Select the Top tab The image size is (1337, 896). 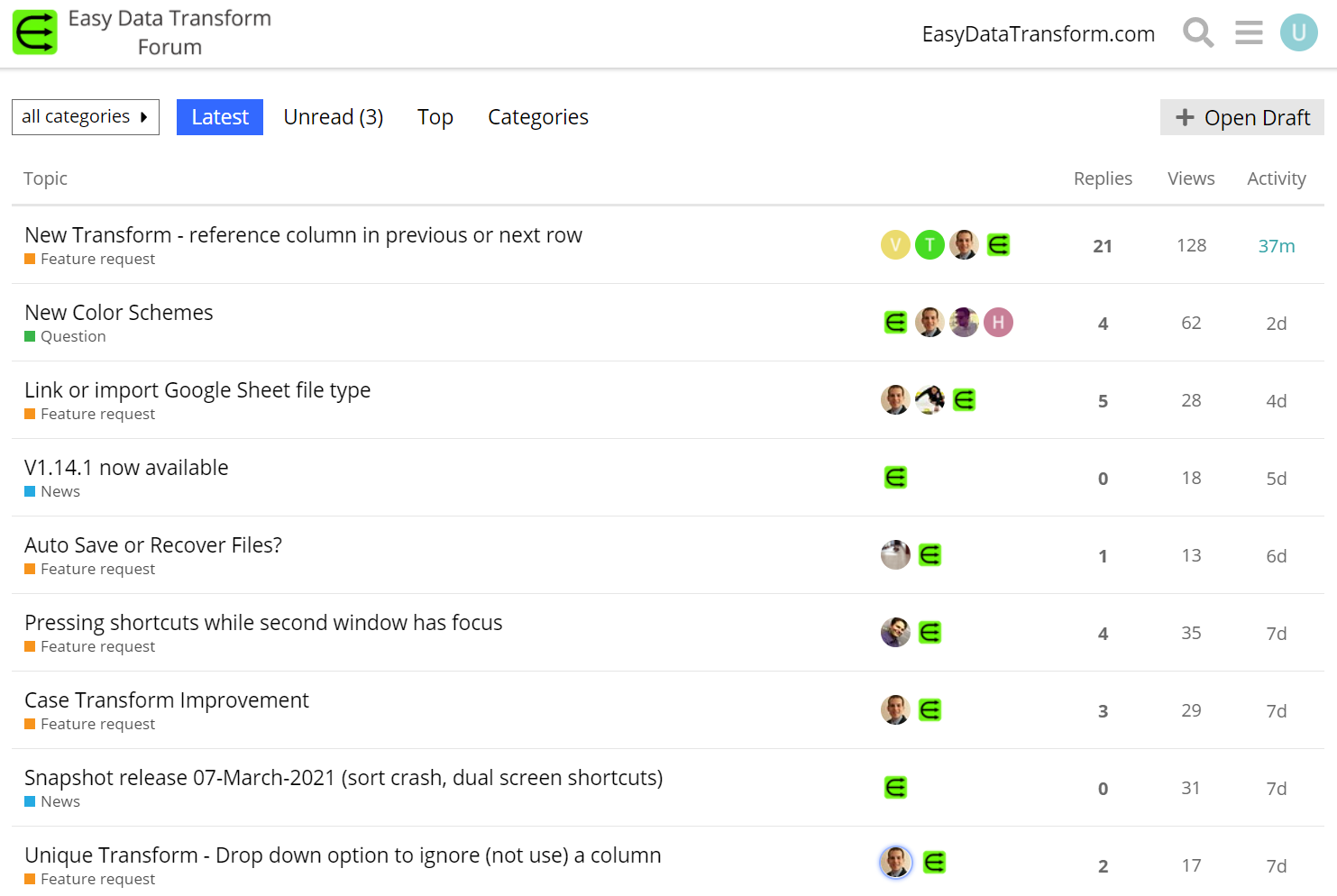[435, 117]
